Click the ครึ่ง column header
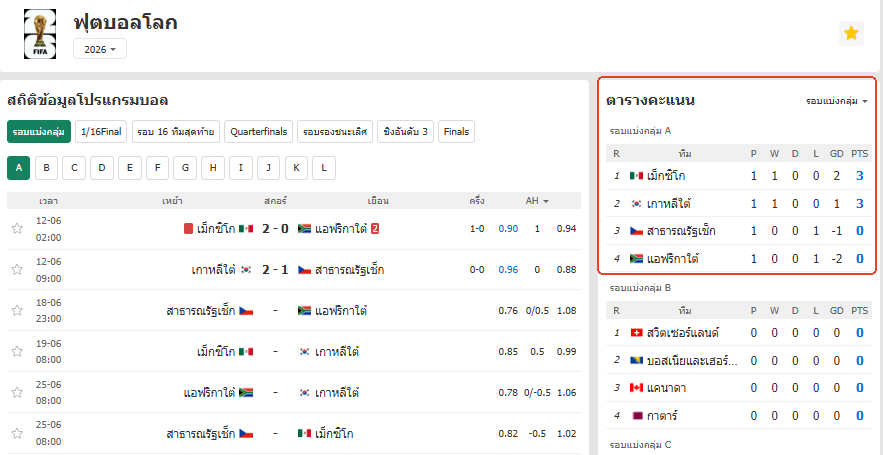This screenshot has height=455, width=883. tap(477, 200)
